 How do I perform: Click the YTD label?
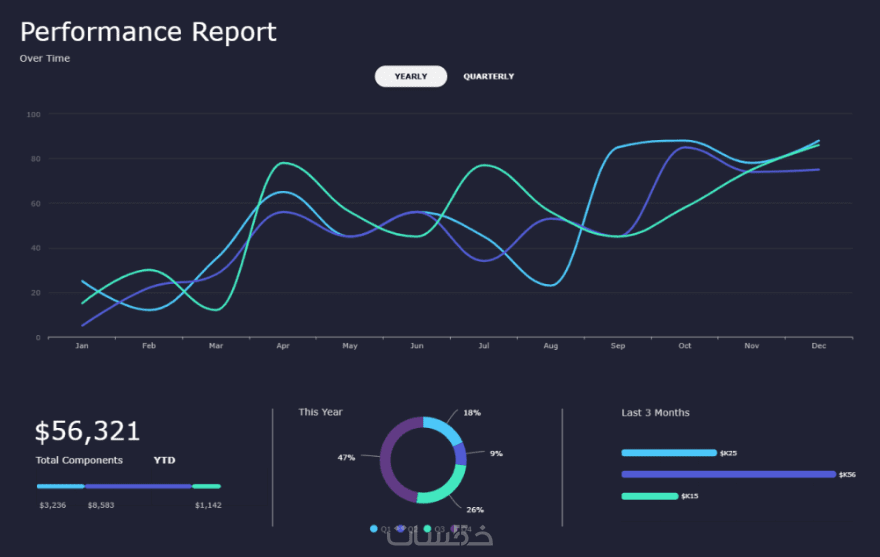coord(164,460)
